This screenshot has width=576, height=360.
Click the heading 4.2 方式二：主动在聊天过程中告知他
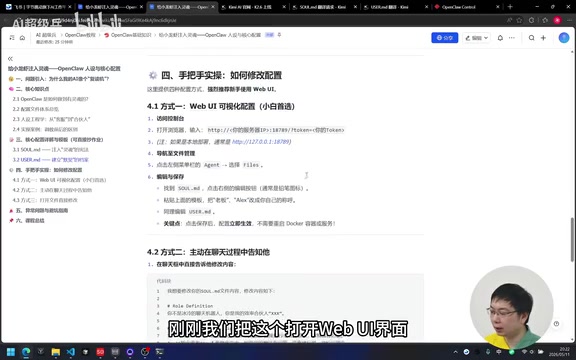(x=208, y=252)
